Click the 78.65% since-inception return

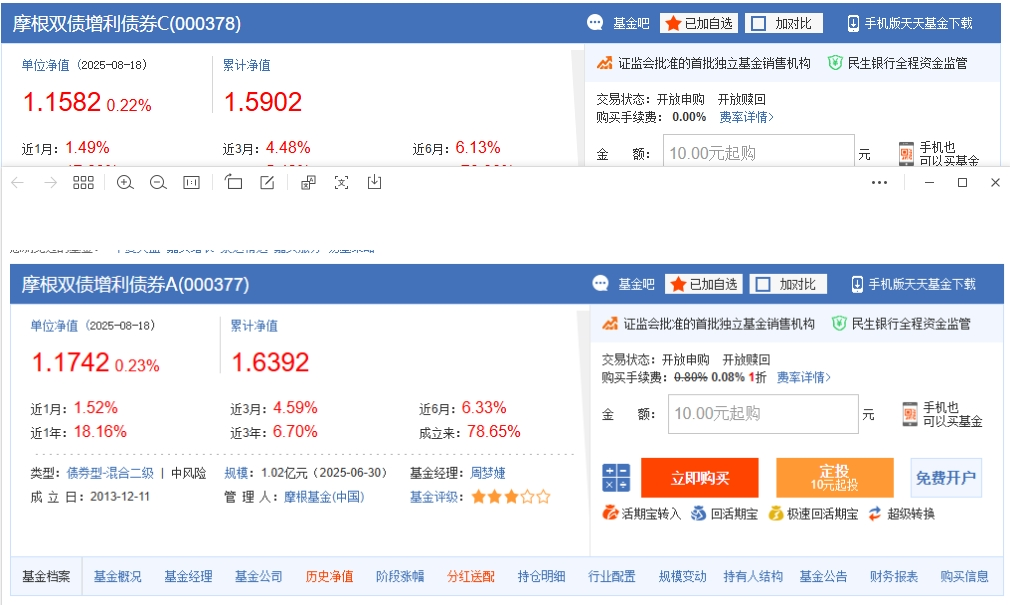pos(493,432)
